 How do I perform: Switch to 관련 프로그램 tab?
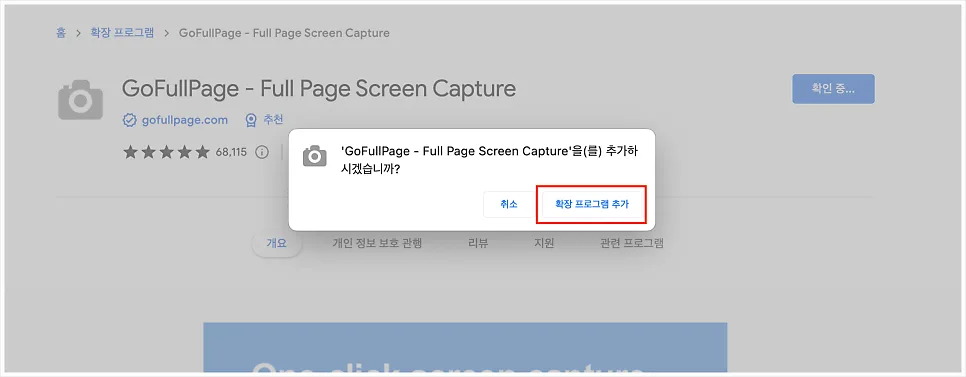631,243
